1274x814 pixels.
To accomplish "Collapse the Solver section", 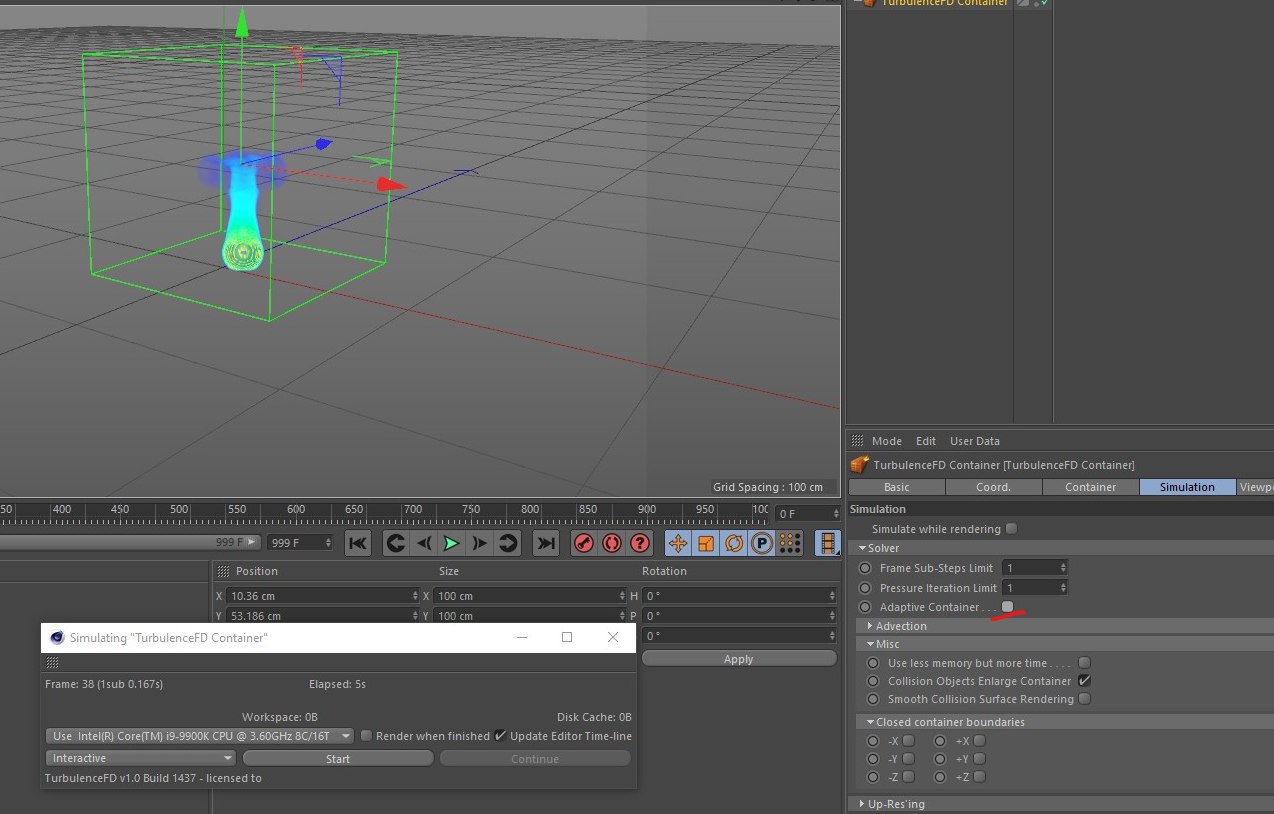I will 863,548.
